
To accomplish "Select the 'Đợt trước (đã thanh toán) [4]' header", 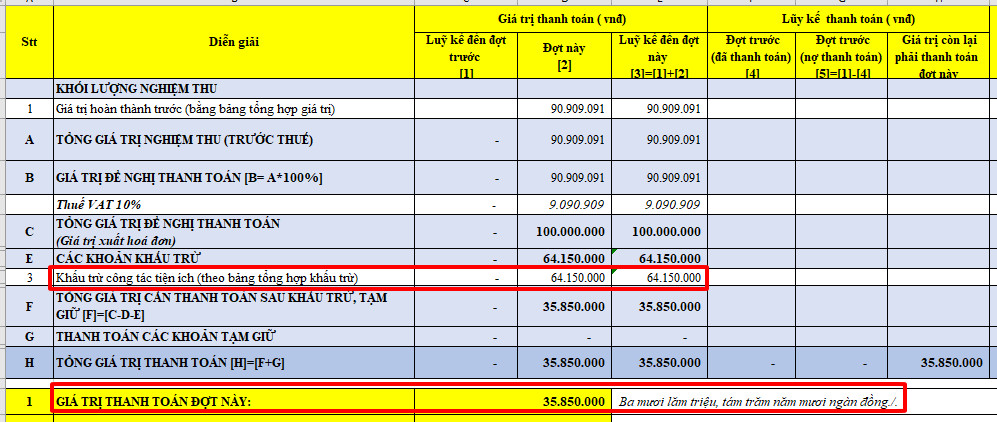I will click(x=751, y=56).
